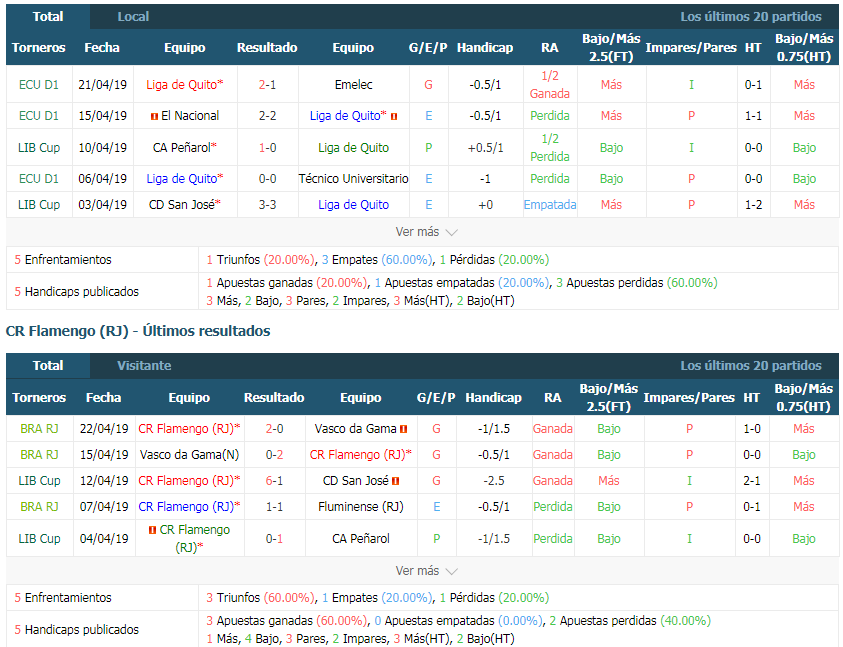This screenshot has width=843, height=647.
Task: Click the Handicap header in Flamengo table
Action: click(x=494, y=397)
